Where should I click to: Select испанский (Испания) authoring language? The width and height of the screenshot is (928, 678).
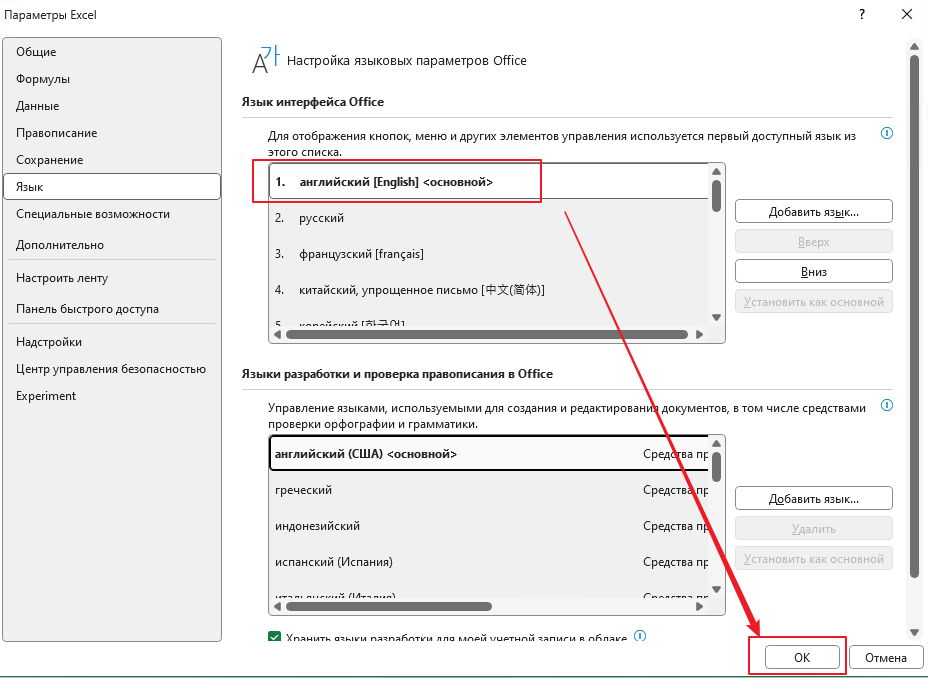pos(489,561)
